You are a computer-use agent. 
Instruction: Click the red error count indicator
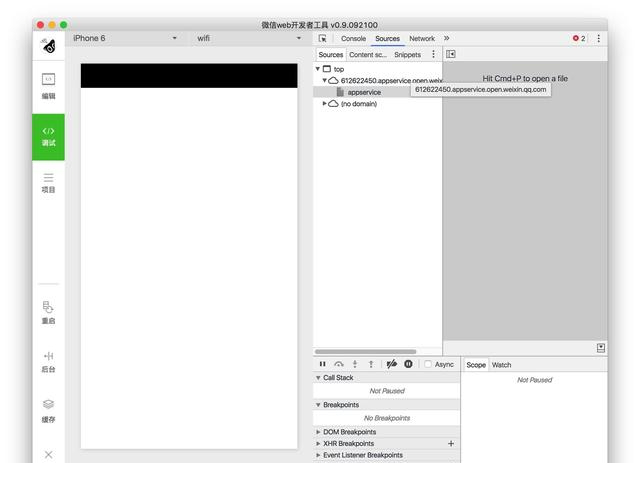(579, 38)
